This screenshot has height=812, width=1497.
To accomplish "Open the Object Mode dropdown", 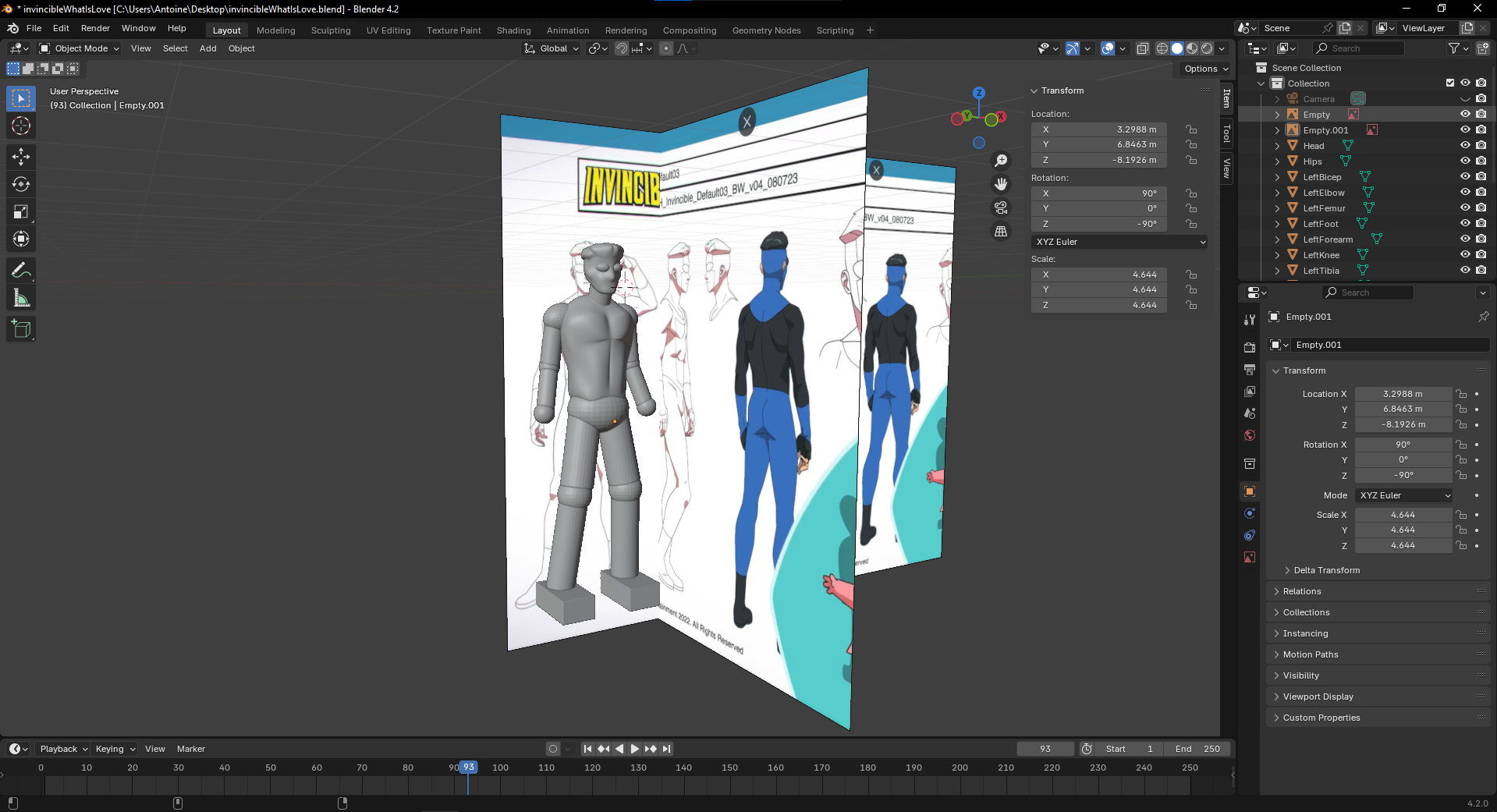I will tap(80, 48).
